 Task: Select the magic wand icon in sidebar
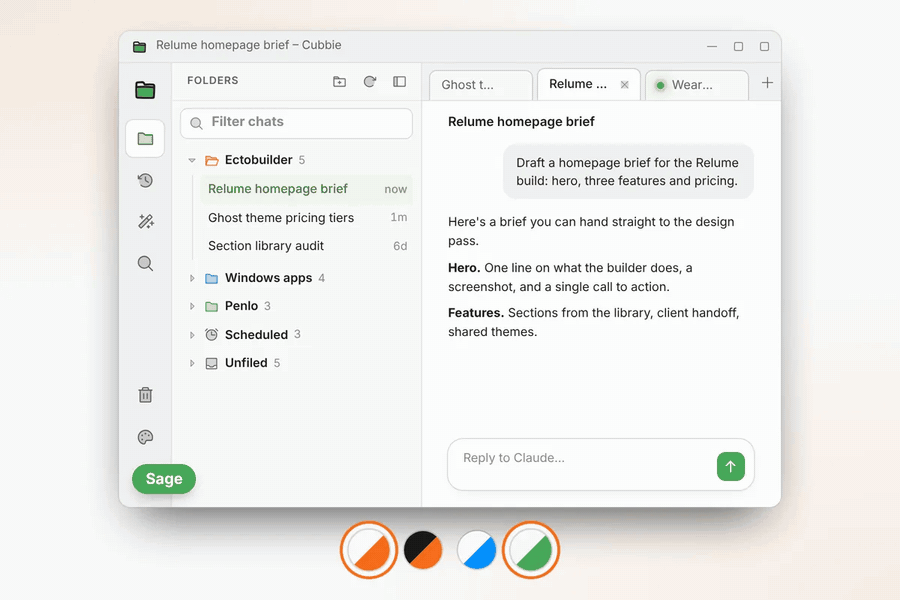pyautogui.click(x=145, y=222)
